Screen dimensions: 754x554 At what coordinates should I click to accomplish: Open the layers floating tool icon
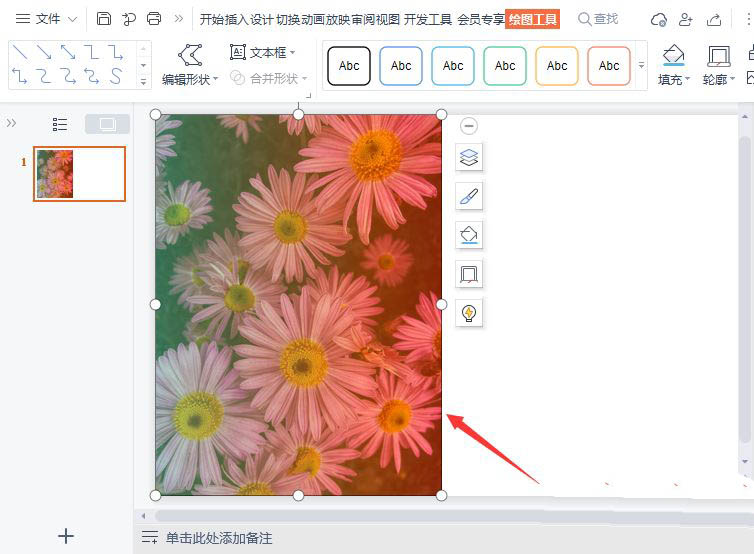pos(469,157)
